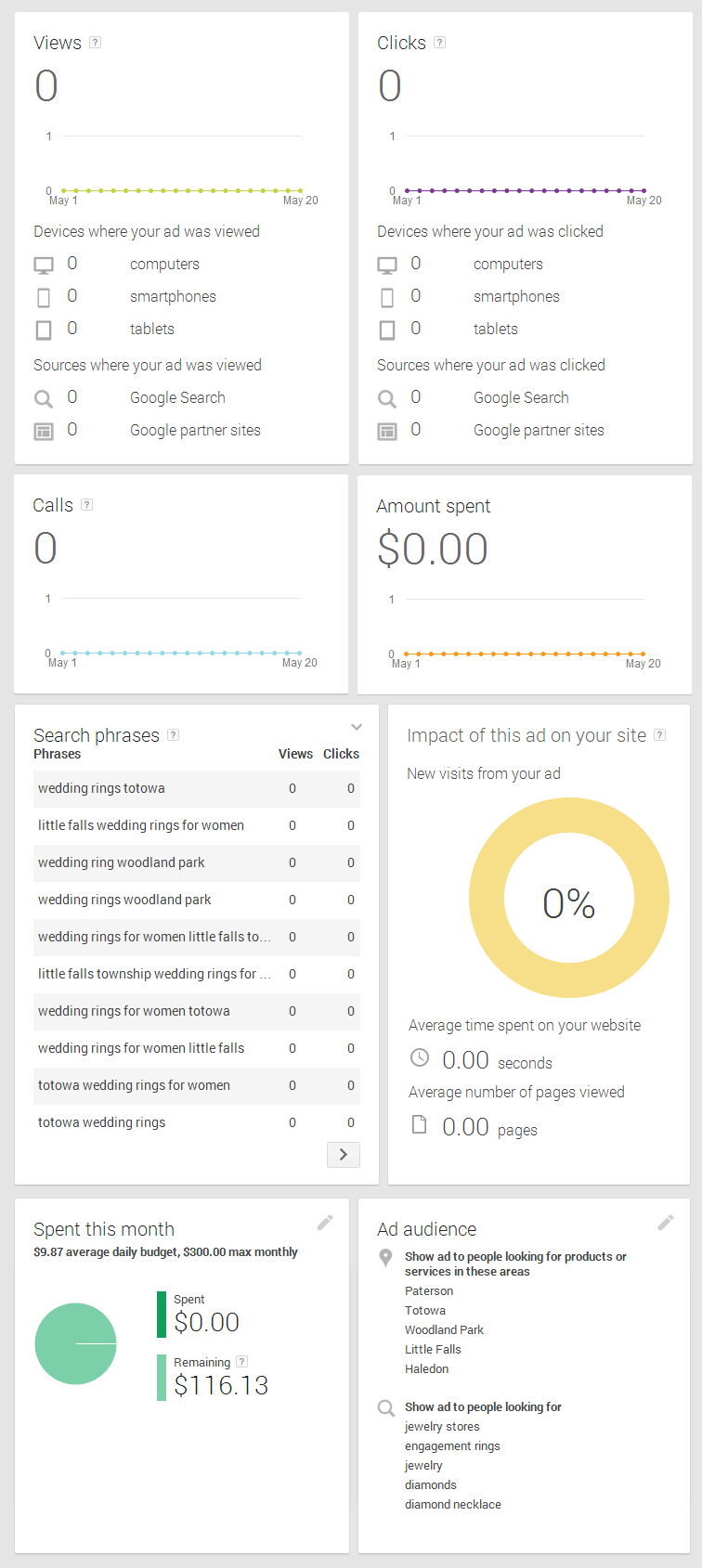The width and height of the screenshot is (702, 1568).
Task: Open the Calls help tooltip icon
Action: tap(87, 505)
